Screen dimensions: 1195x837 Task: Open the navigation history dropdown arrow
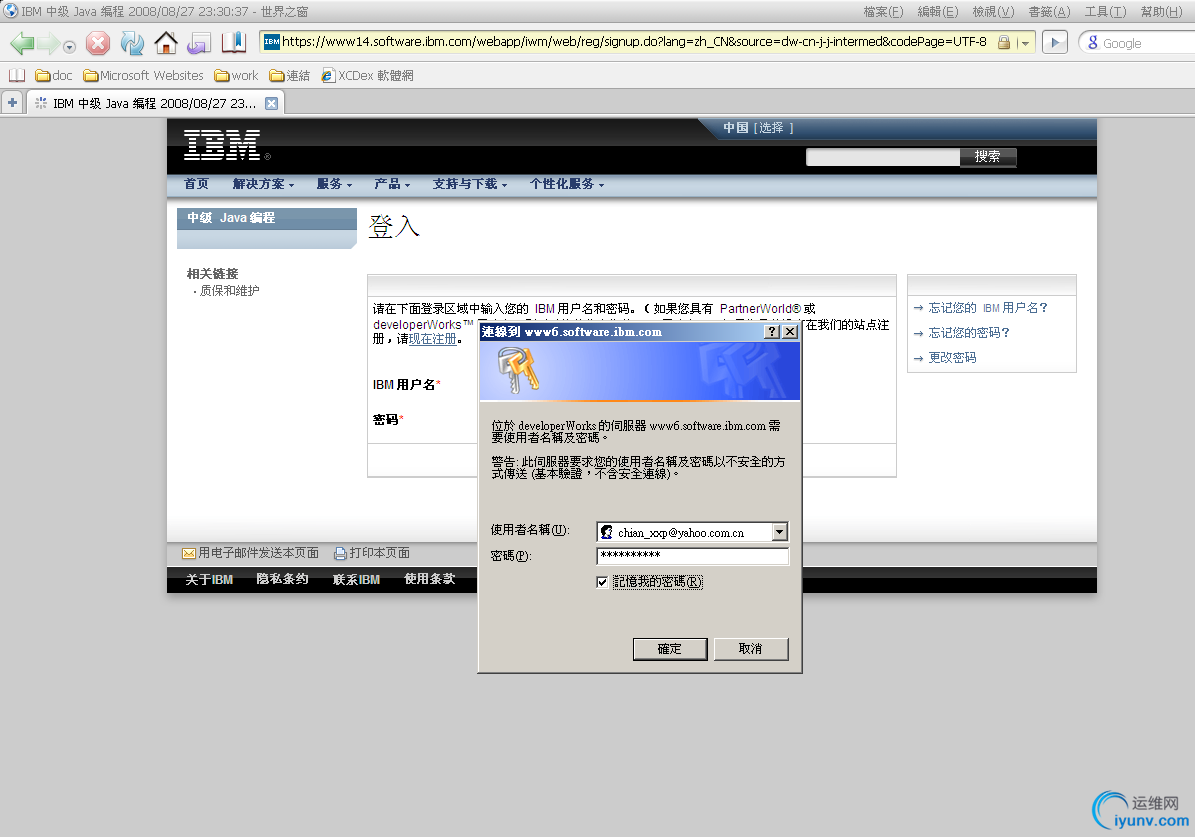click(x=69, y=47)
